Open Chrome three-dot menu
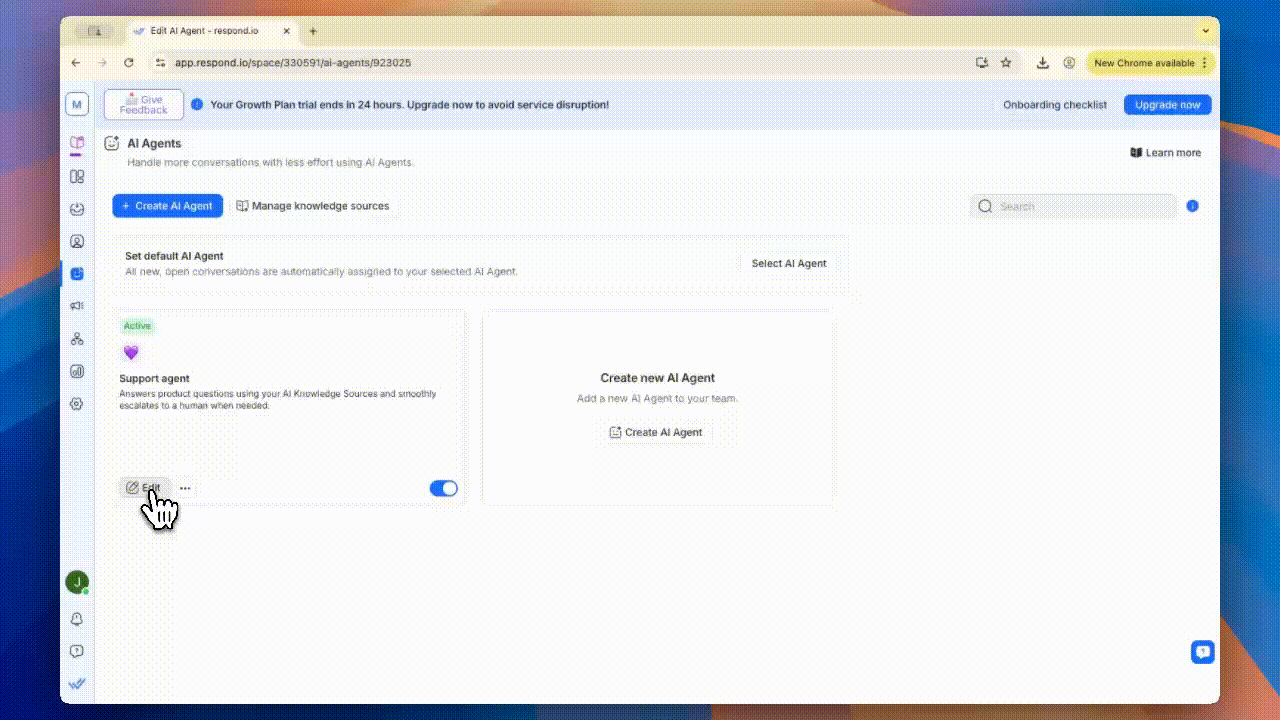This screenshot has width=1280, height=720. [x=1204, y=62]
